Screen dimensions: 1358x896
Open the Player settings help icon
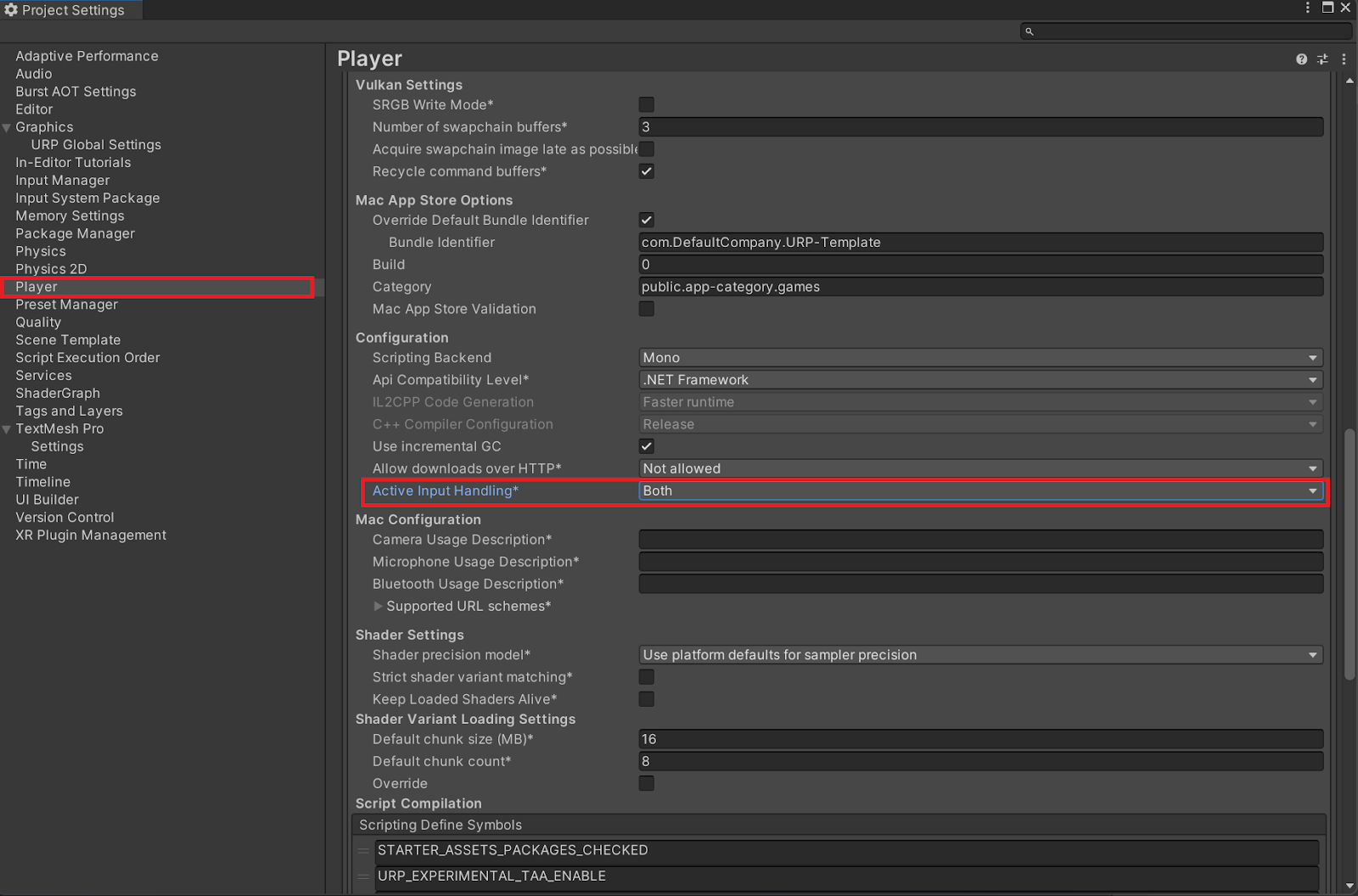click(x=1301, y=59)
